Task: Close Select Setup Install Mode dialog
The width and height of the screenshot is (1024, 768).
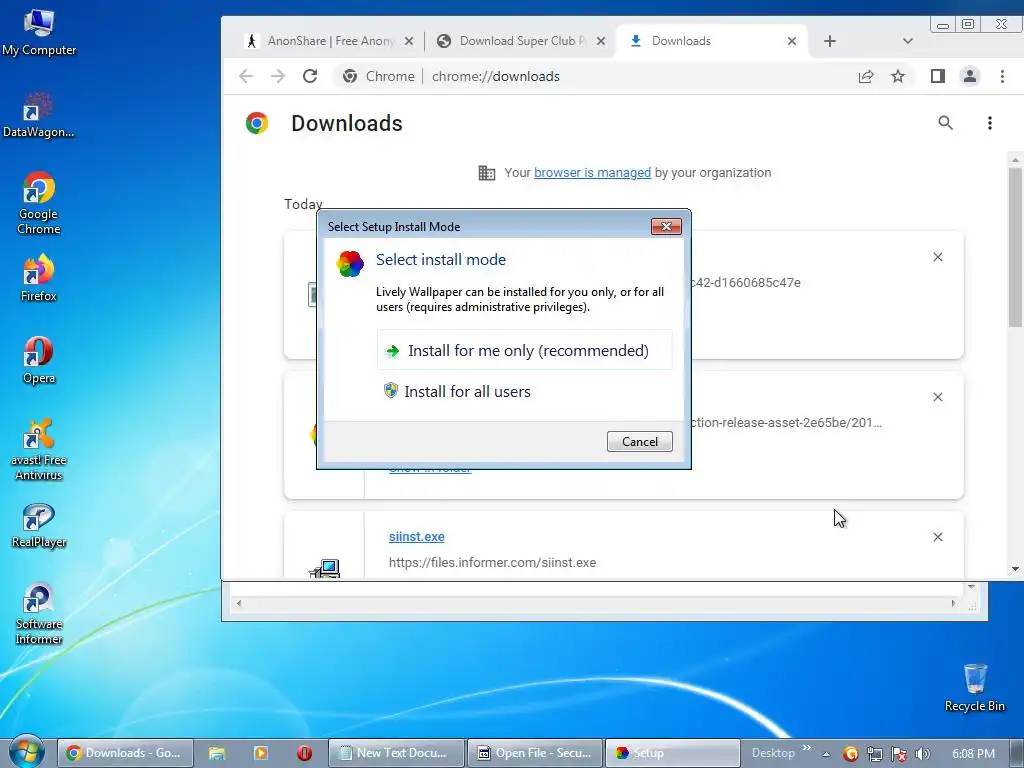Action: (666, 227)
